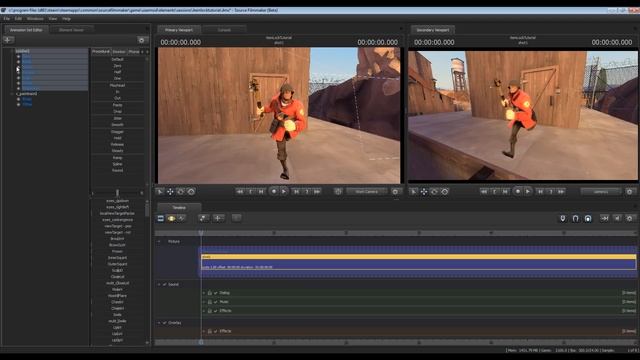The width and height of the screenshot is (640, 360).
Task: Switch timeline to Graph Editor mode
Action: pyautogui.click(x=181, y=219)
